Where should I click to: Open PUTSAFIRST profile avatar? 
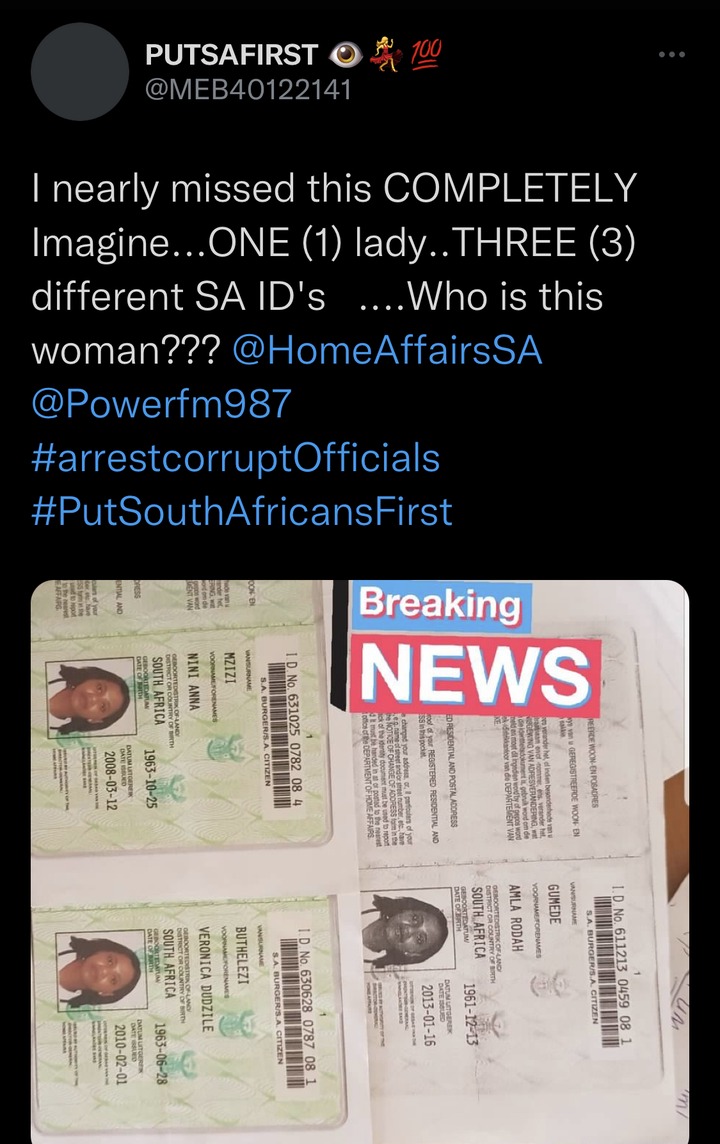point(80,72)
